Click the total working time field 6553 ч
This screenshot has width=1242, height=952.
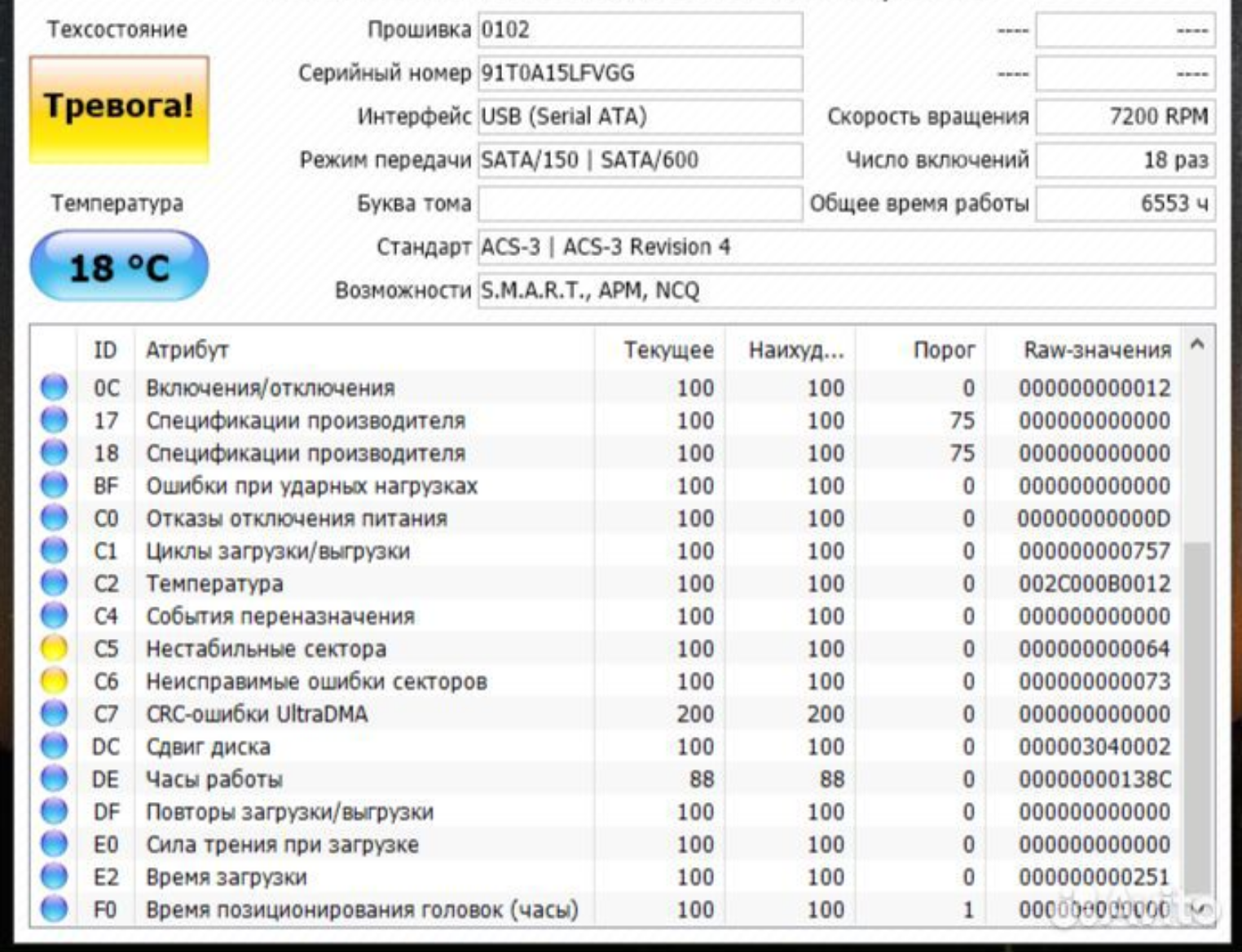point(1125,203)
